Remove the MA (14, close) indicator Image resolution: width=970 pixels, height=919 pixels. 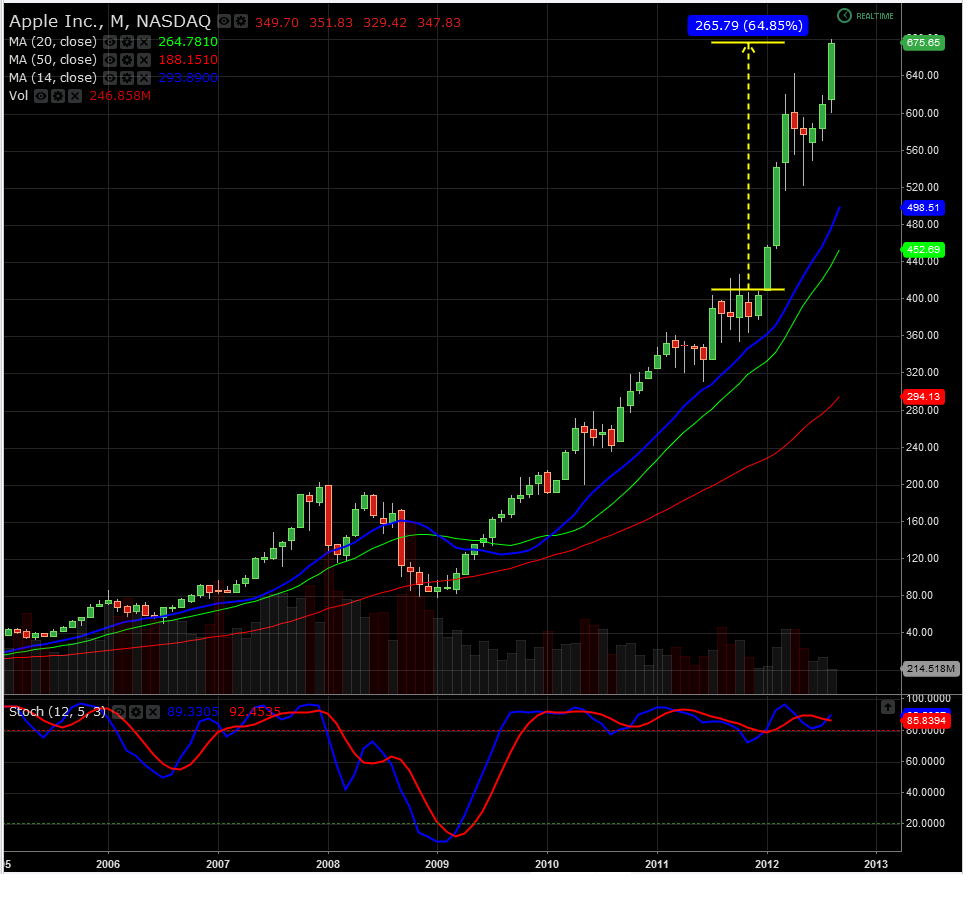point(144,78)
